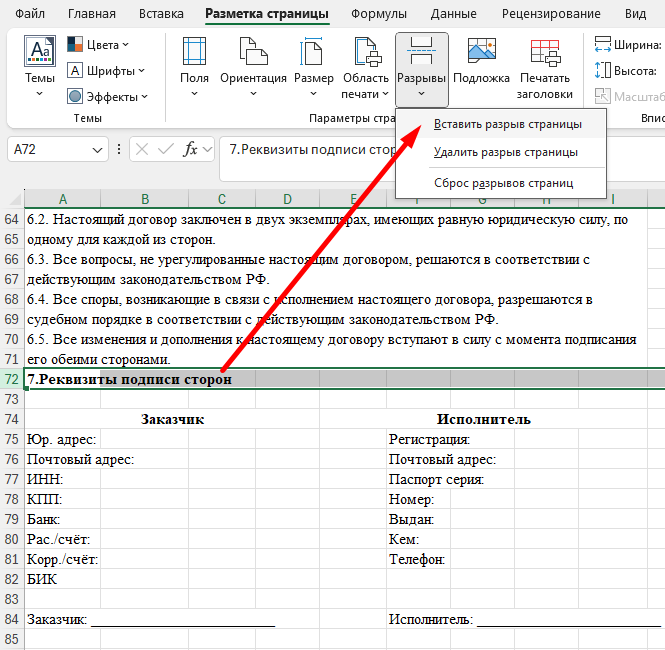The height and width of the screenshot is (650, 665).
Task: Click the formula bar options dots icon
Action: point(119,149)
